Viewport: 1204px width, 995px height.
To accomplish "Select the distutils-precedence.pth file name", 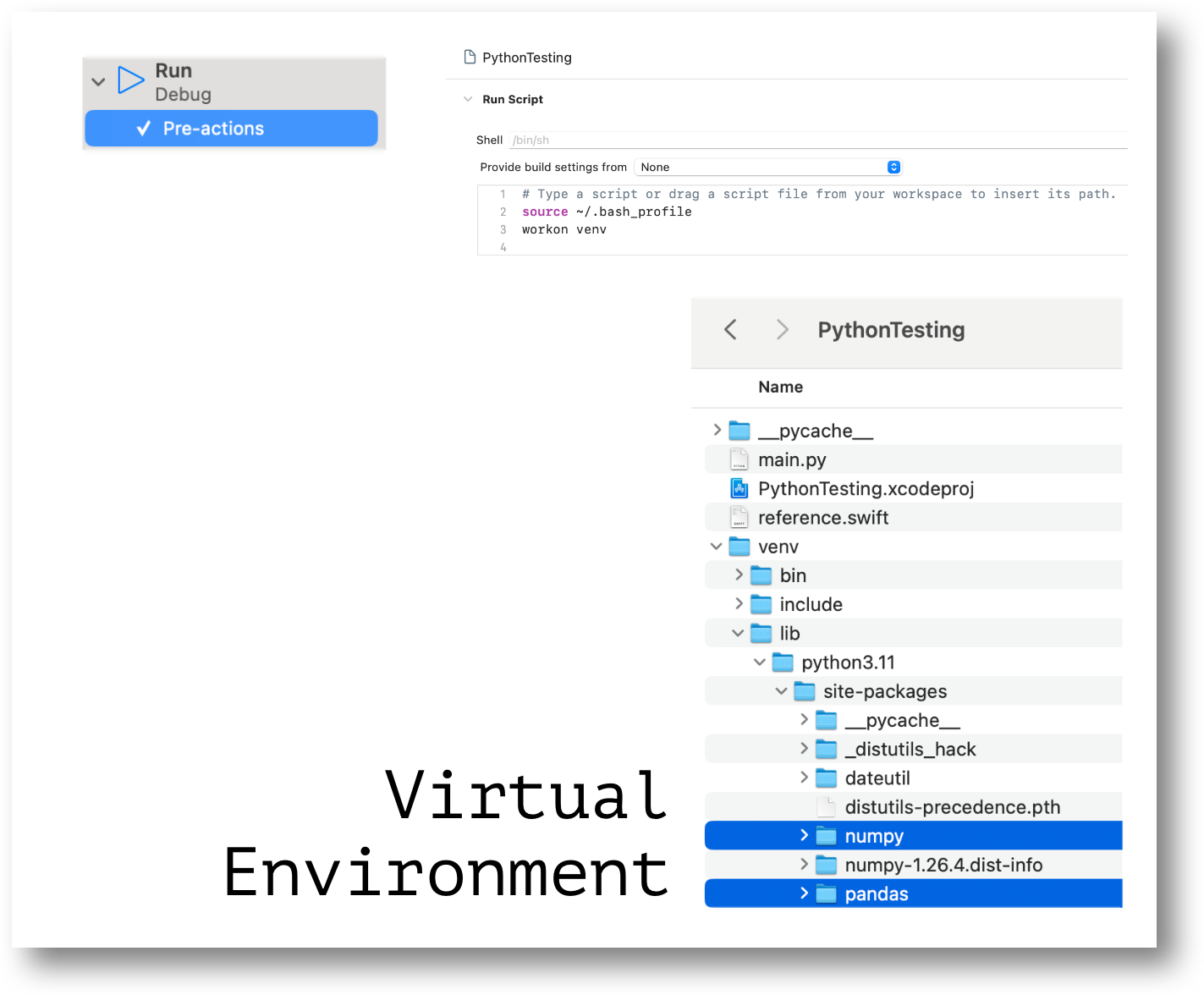I will (953, 806).
